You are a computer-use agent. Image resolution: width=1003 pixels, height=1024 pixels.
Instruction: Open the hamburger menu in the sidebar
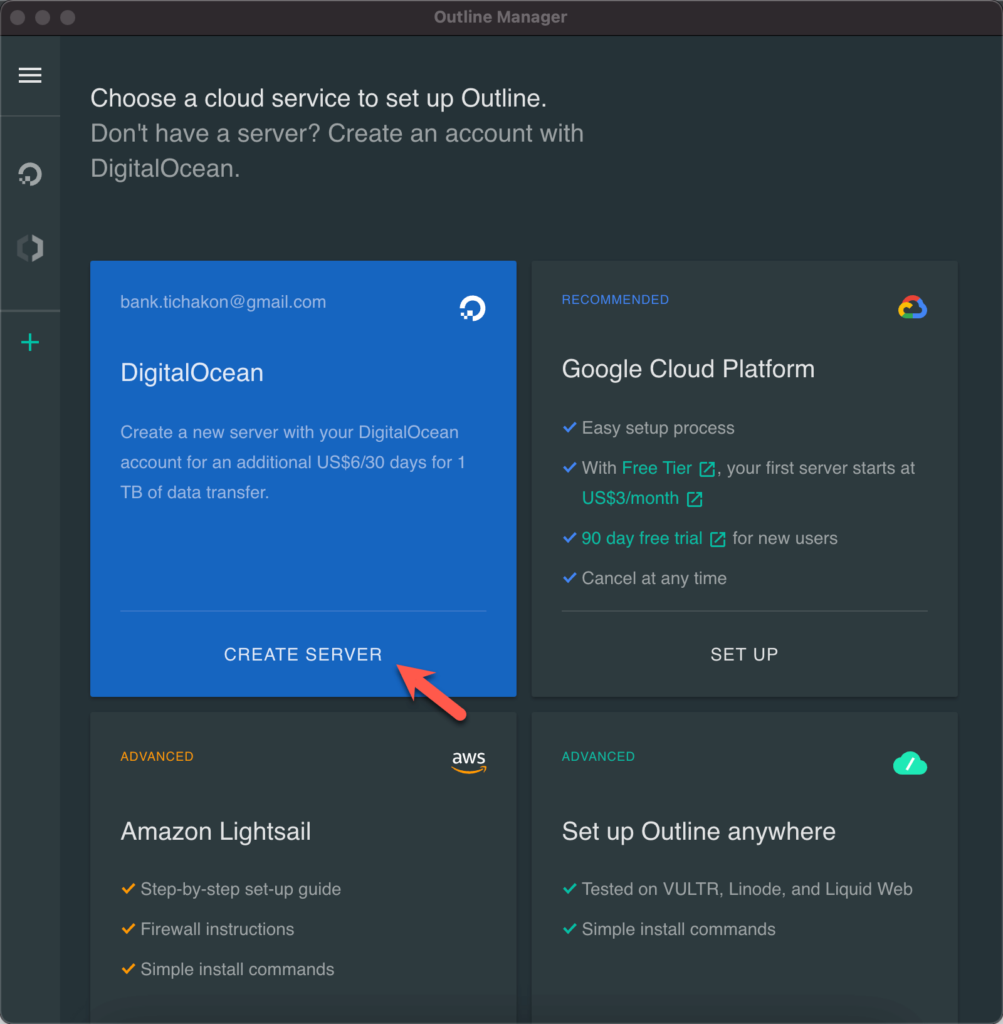pyautogui.click(x=30, y=75)
